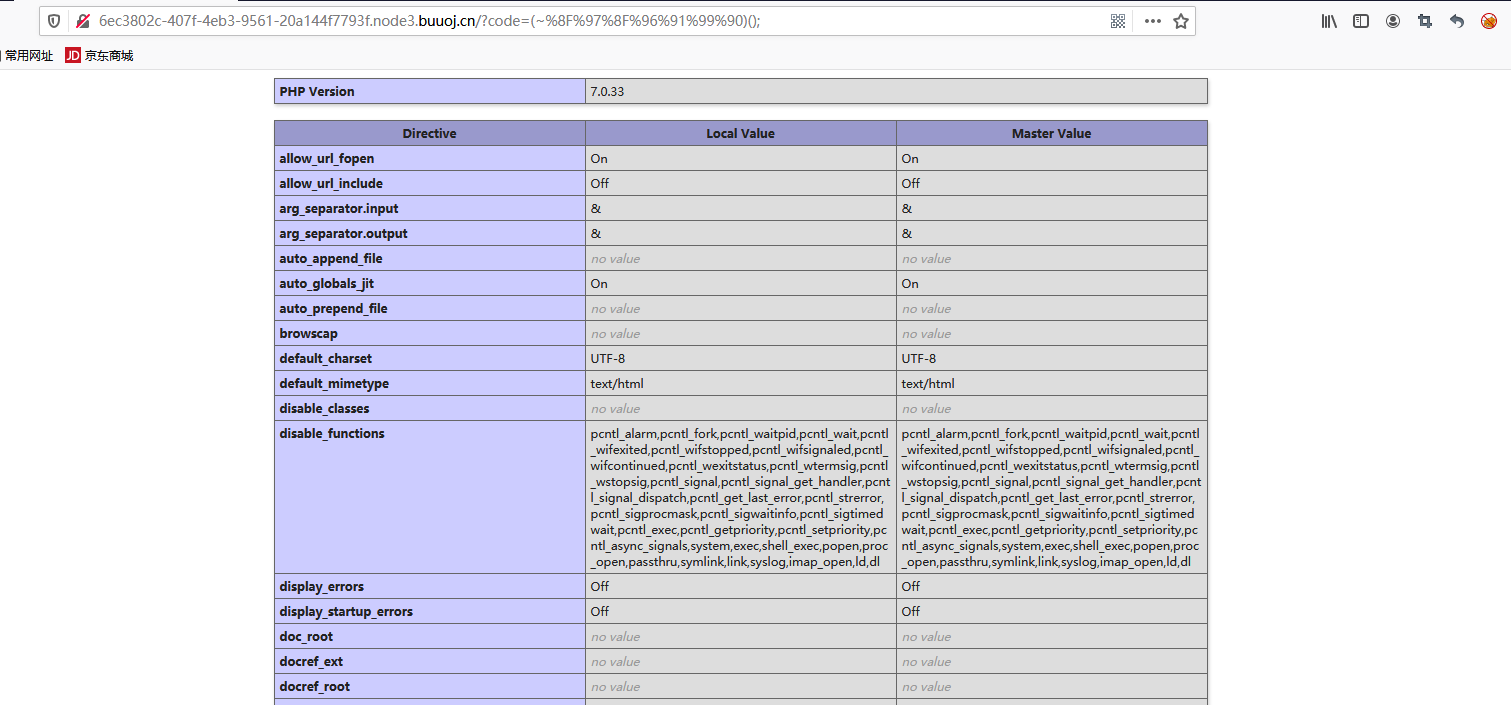This screenshot has height=705, width=1511.
Task: Click the insecure connection padlock icon
Action: (83, 21)
